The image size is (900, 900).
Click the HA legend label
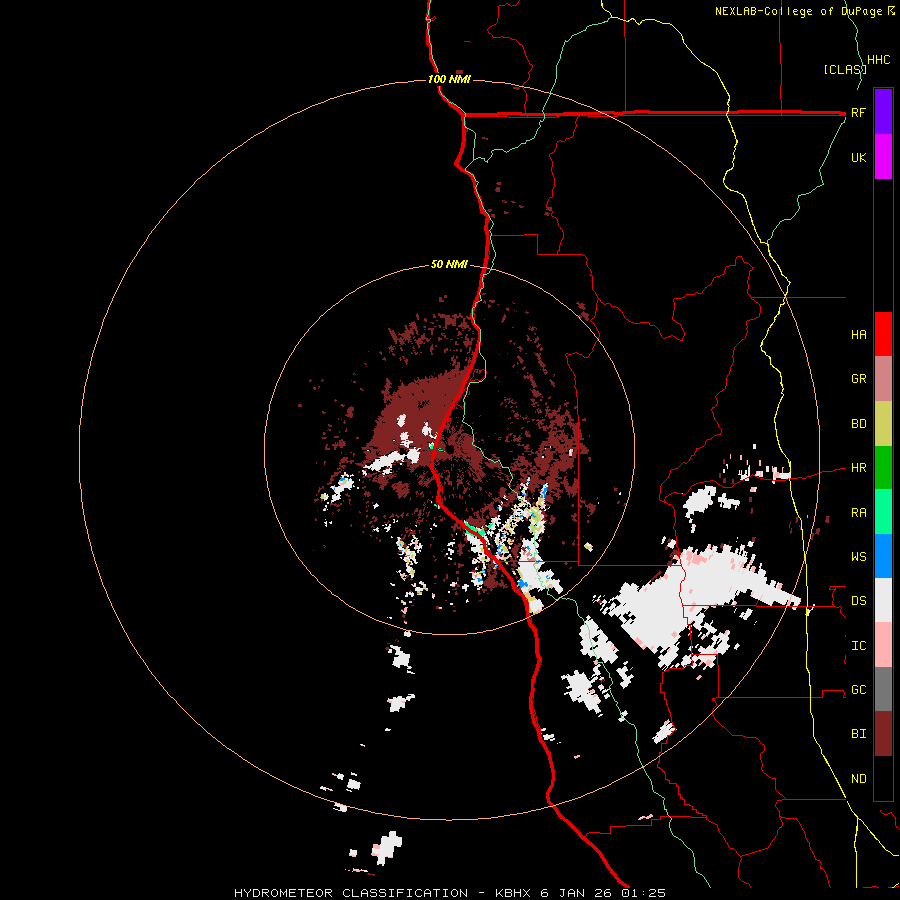[858, 335]
